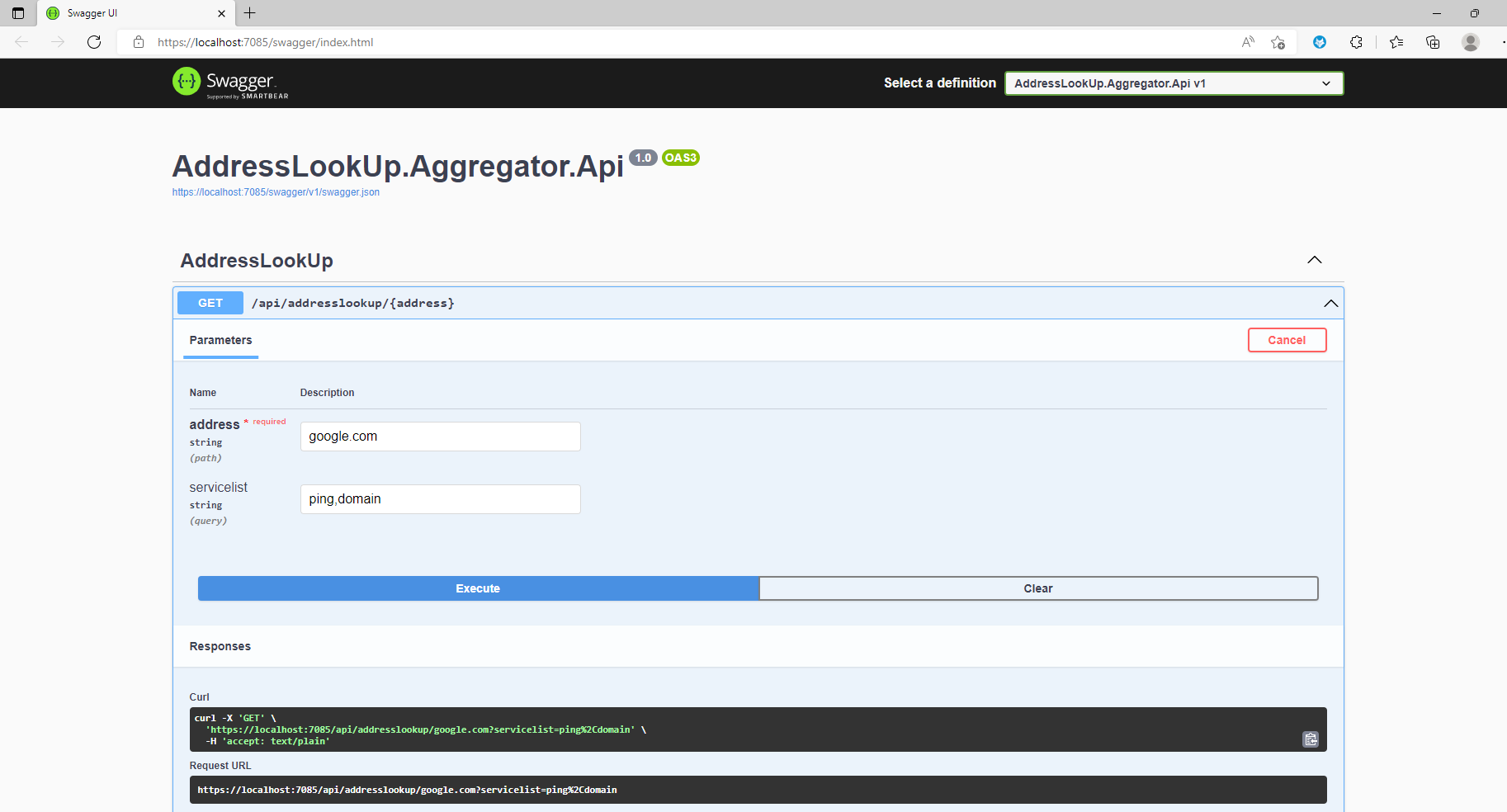This screenshot has width=1507, height=812.
Task: Start Read Aloud from the address bar
Action: [1248, 42]
